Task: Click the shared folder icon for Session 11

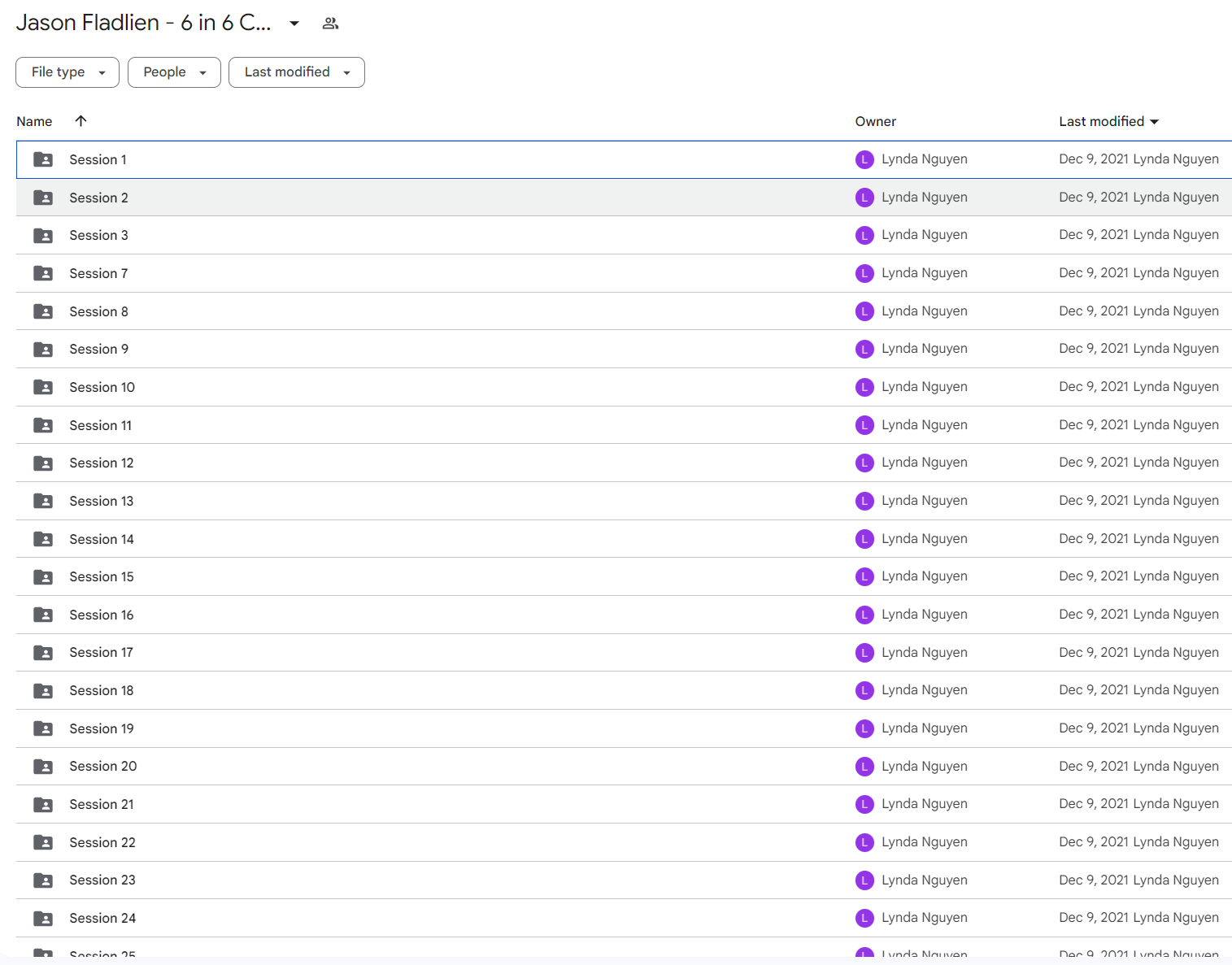Action: point(43,425)
